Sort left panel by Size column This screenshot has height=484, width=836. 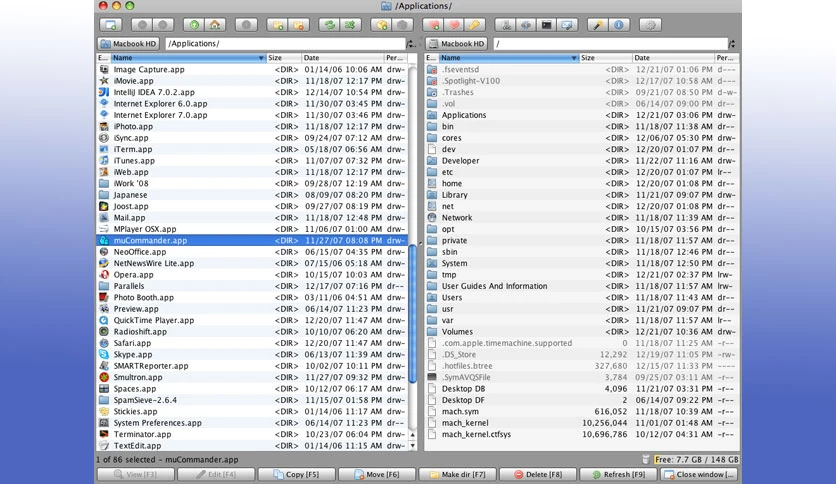pos(283,58)
